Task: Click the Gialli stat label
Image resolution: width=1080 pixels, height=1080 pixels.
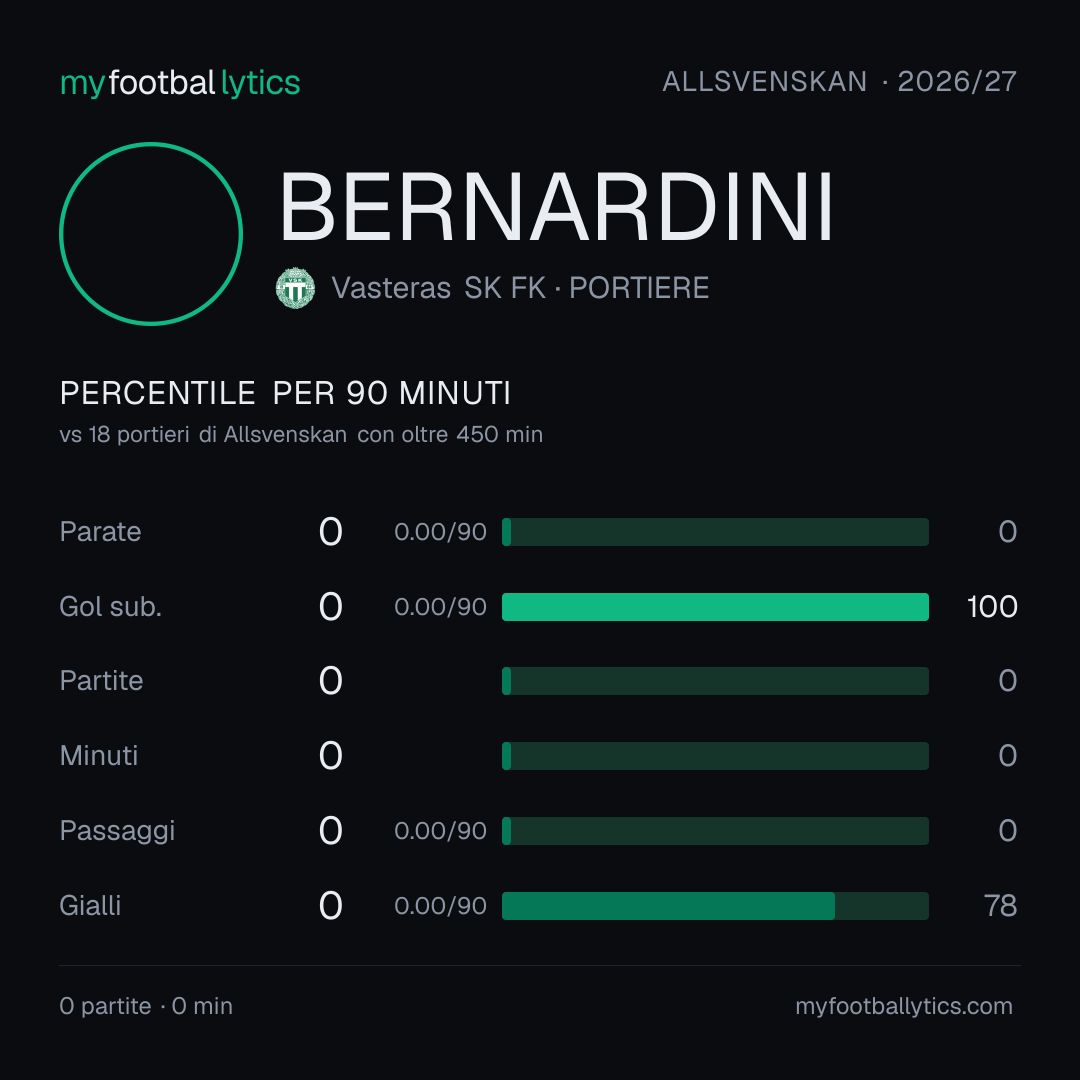Action: [90, 906]
